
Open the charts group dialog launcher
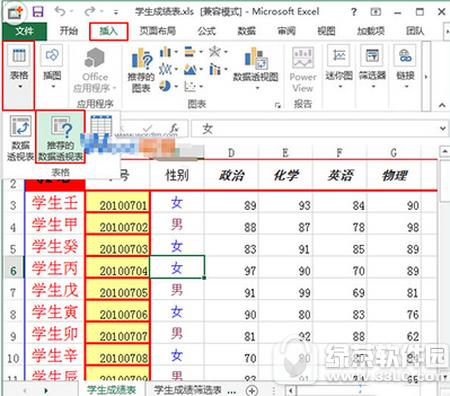[277, 106]
